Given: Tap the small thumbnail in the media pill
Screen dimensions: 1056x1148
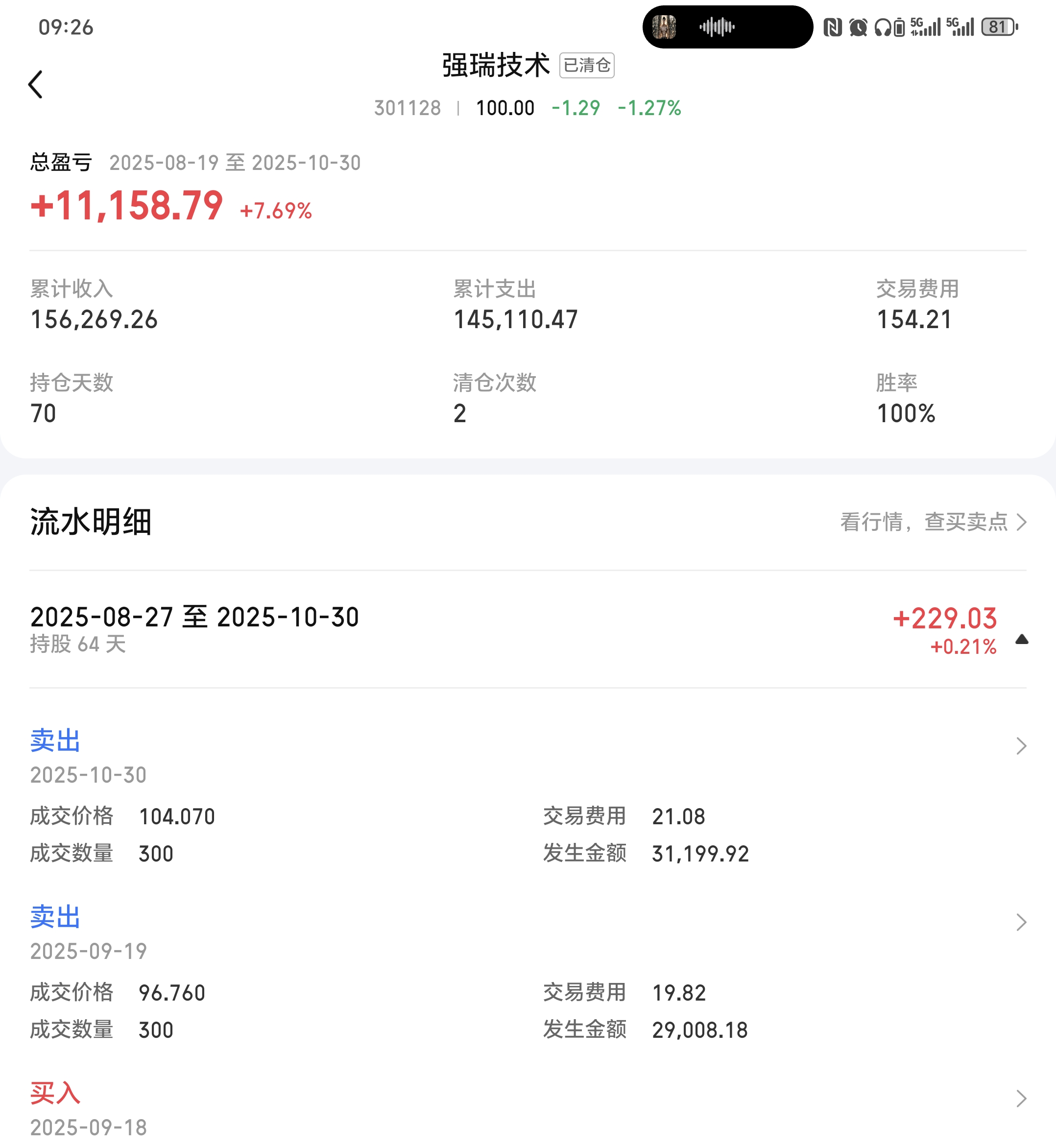Looking at the screenshot, I should point(664,27).
